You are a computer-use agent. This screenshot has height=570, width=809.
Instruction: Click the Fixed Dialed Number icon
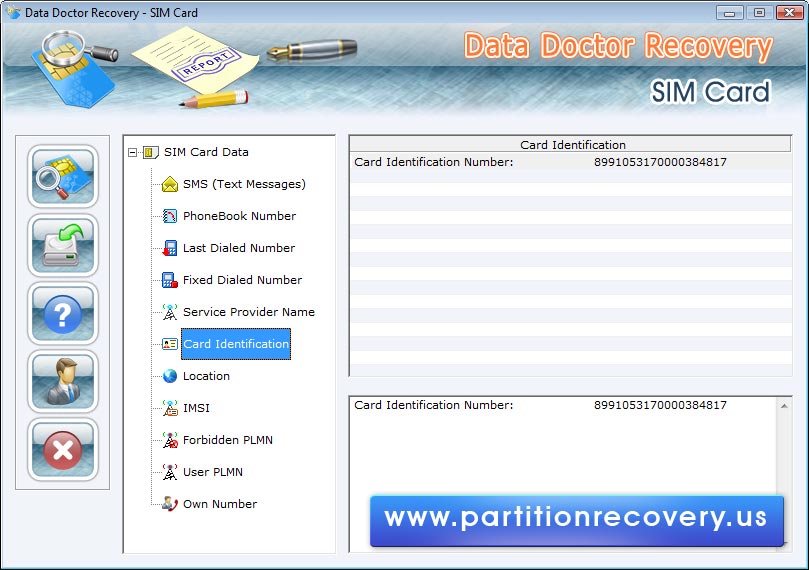[x=170, y=280]
